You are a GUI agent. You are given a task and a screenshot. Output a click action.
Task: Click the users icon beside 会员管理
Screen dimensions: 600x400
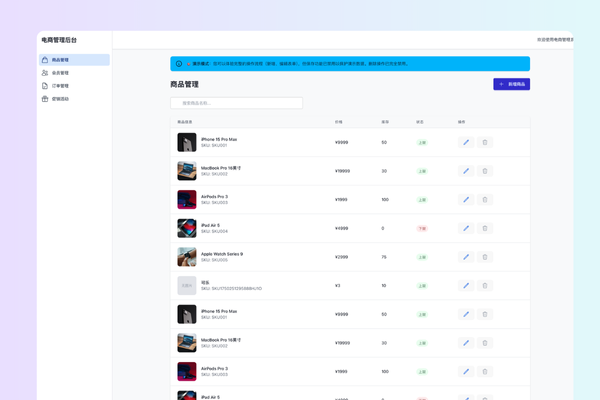[x=45, y=73]
